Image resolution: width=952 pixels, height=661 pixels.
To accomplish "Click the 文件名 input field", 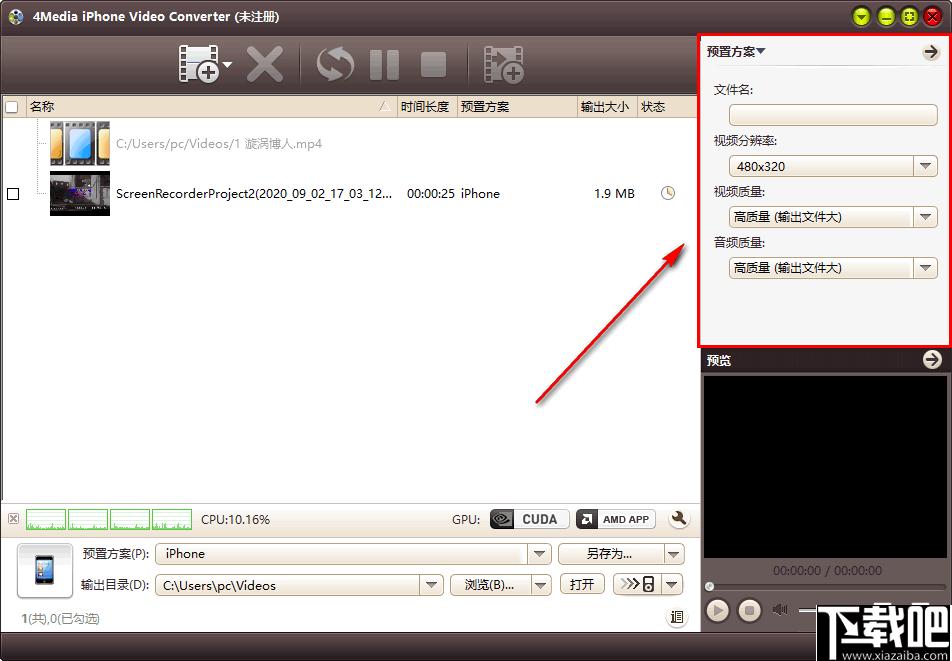I will click(833, 115).
